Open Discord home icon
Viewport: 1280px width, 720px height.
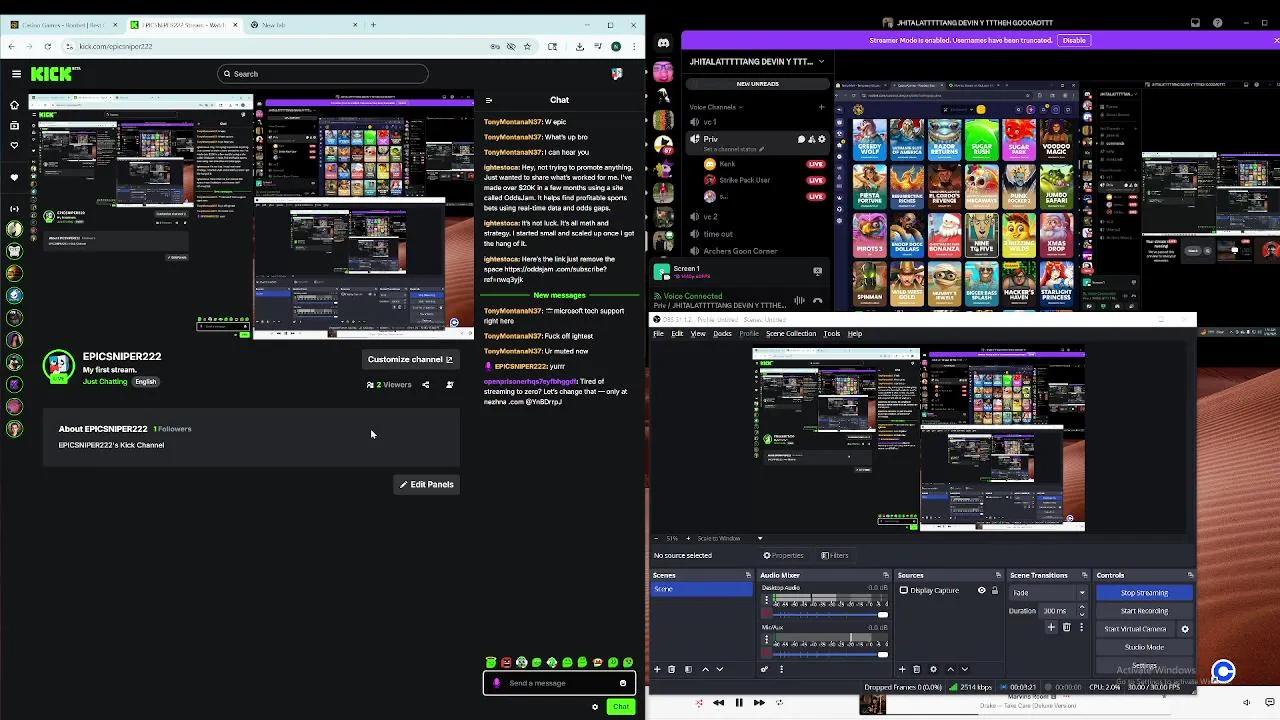coord(663,43)
